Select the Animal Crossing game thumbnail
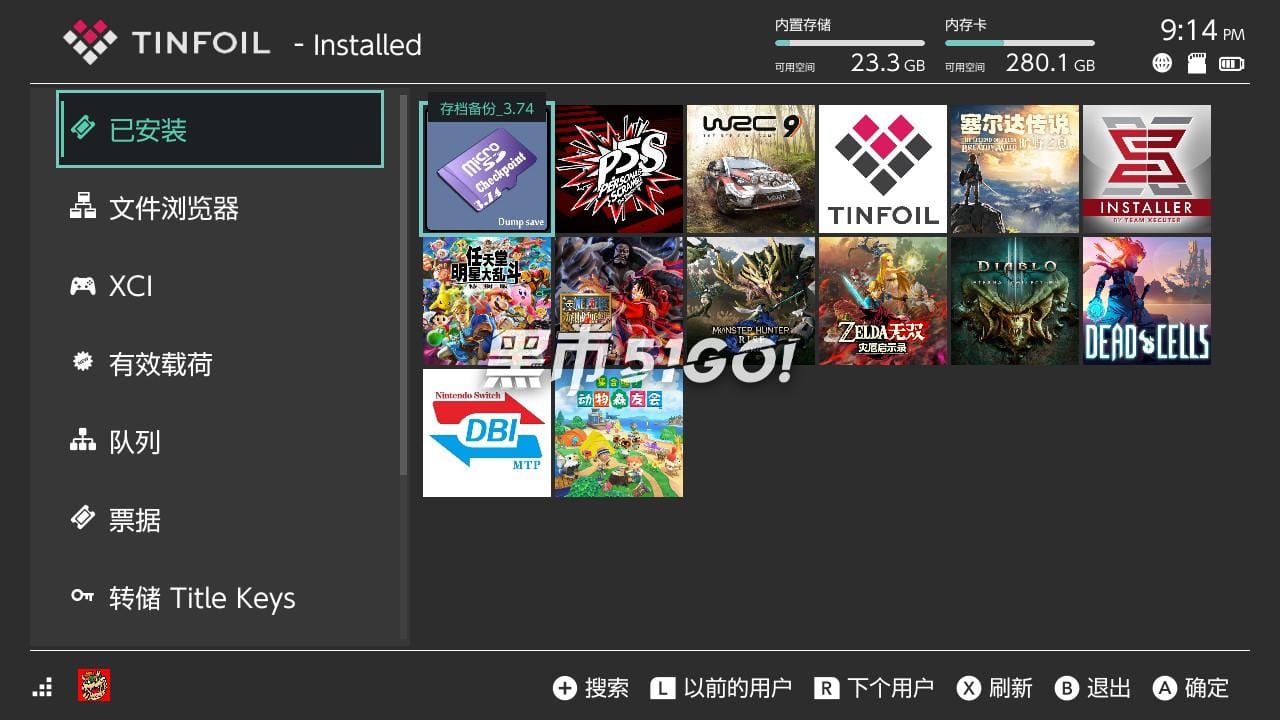The height and width of the screenshot is (720, 1280). point(619,433)
